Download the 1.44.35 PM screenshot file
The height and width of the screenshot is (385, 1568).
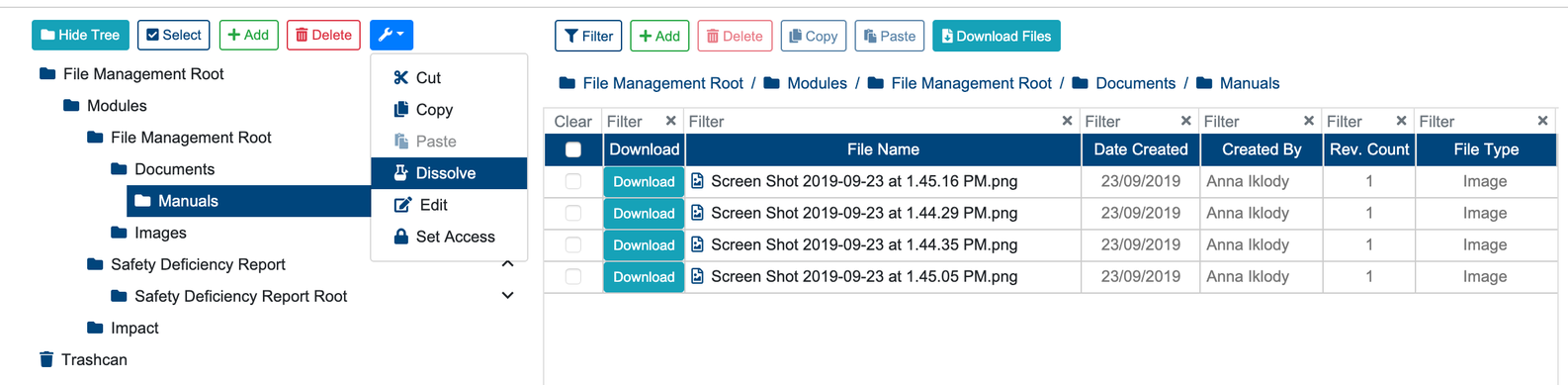coord(644,244)
